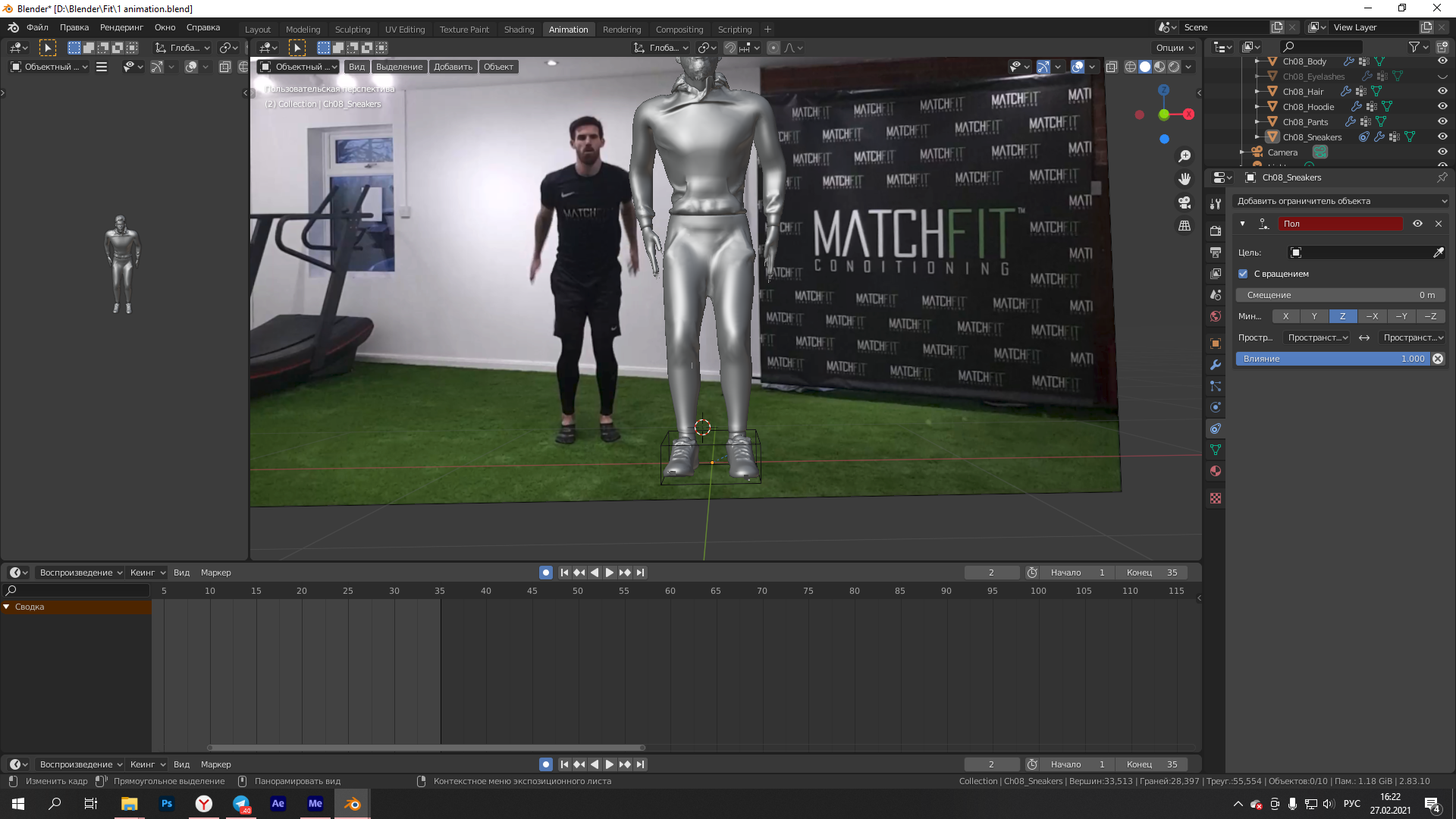1456x819 pixels.
Task: Open the Material properties tab
Action: coord(1216,471)
